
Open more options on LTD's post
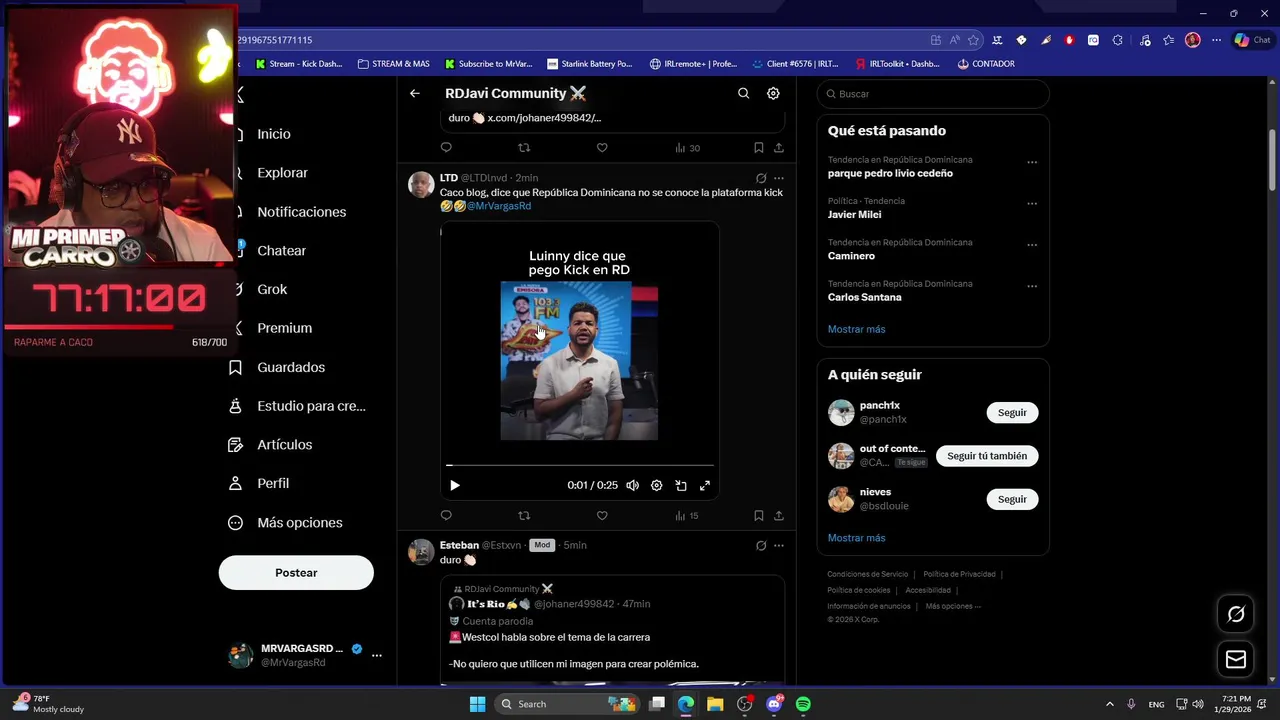tap(779, 178)
